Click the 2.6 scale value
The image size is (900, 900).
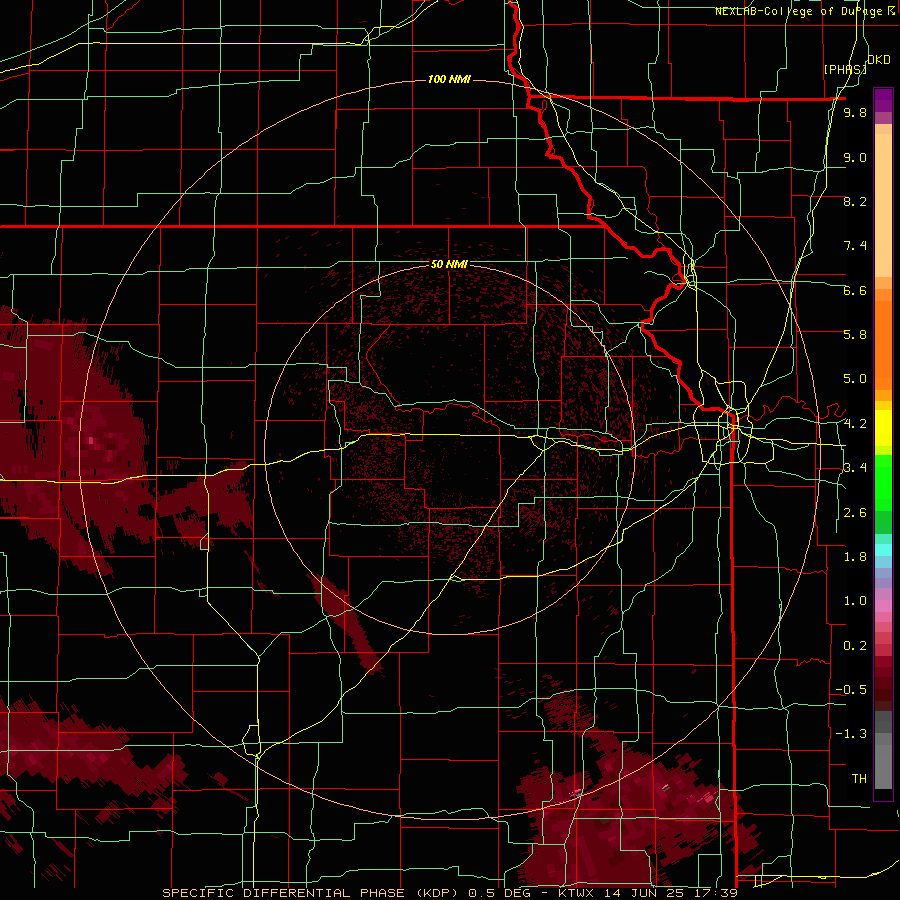(855, 513)
